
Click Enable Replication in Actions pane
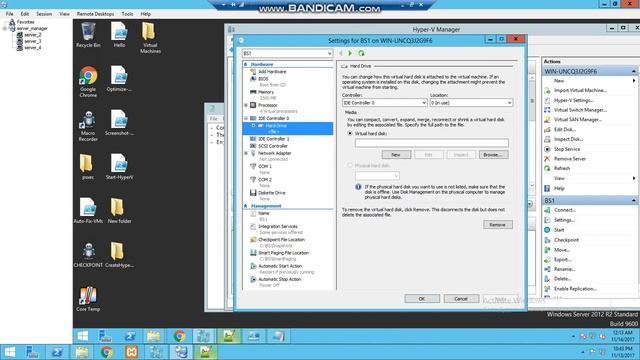pos(575,289)
